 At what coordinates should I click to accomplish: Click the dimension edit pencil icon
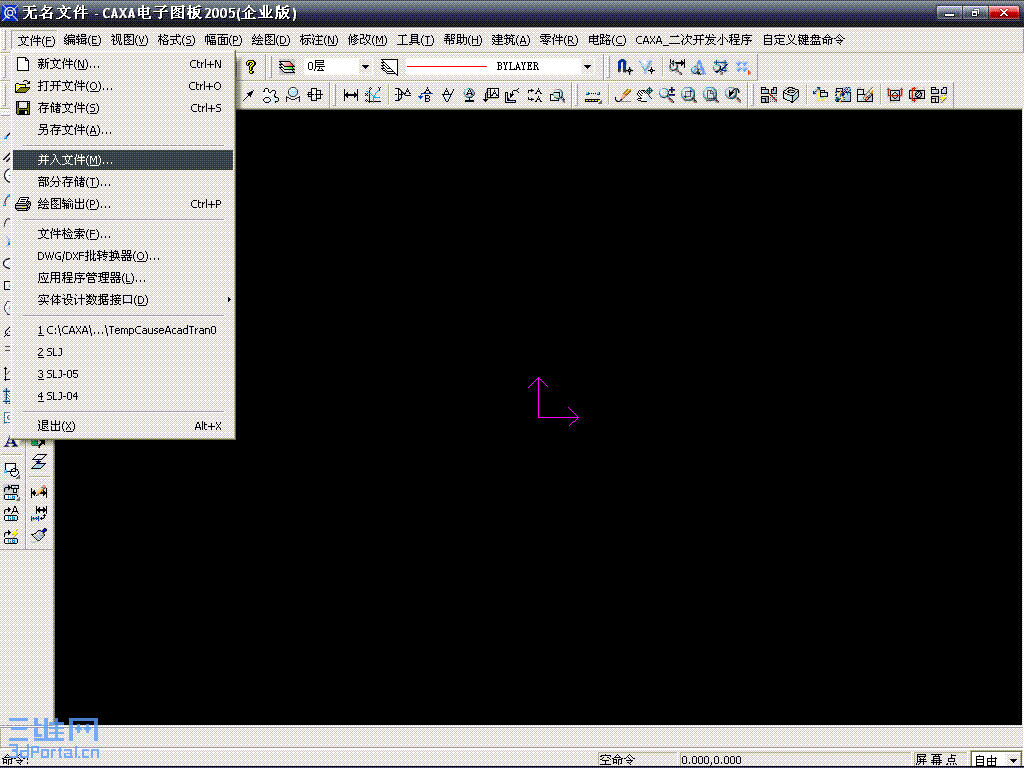(x=39, y=491)
